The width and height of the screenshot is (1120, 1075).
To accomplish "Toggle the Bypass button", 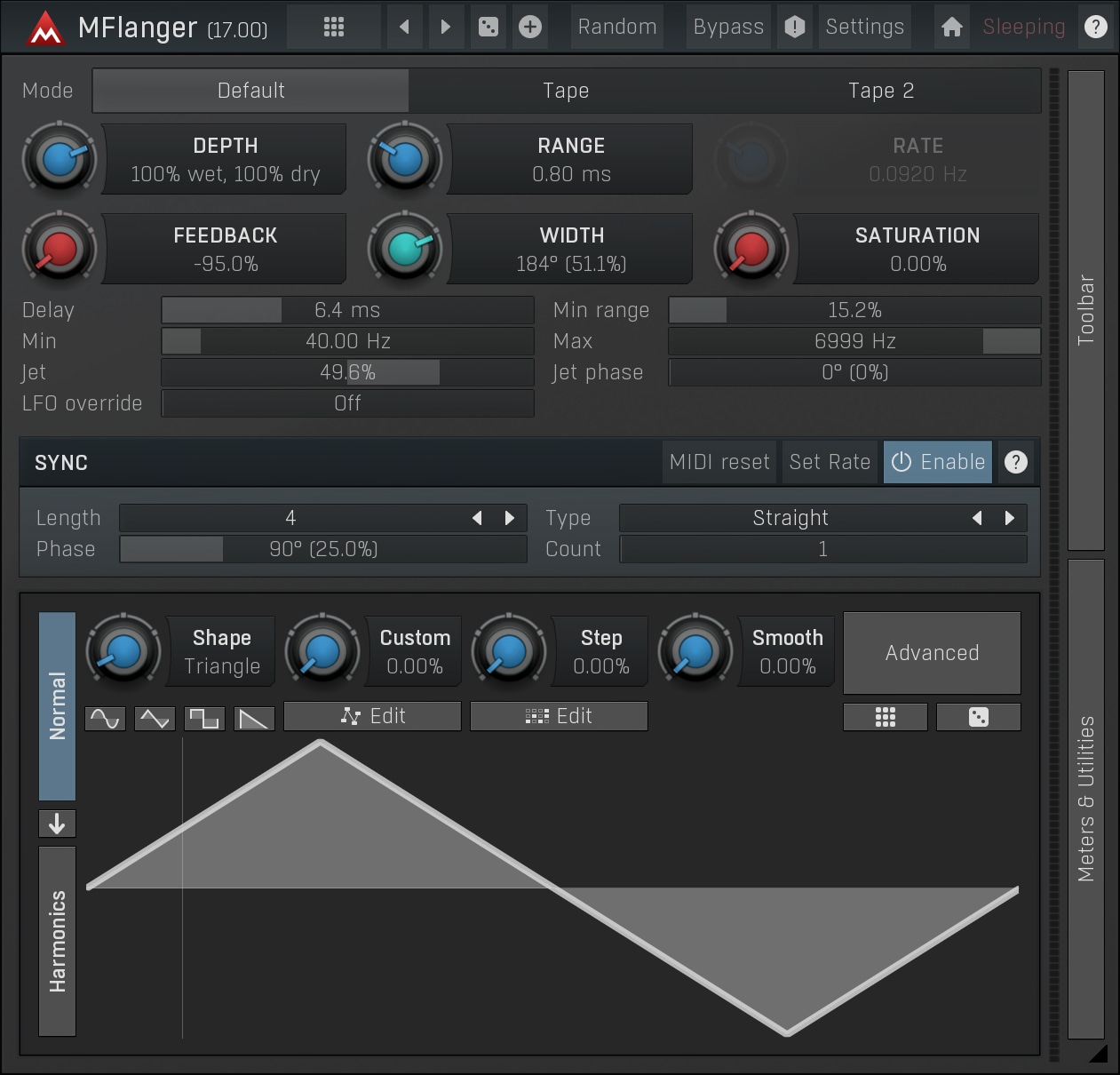I will [728, 27].
